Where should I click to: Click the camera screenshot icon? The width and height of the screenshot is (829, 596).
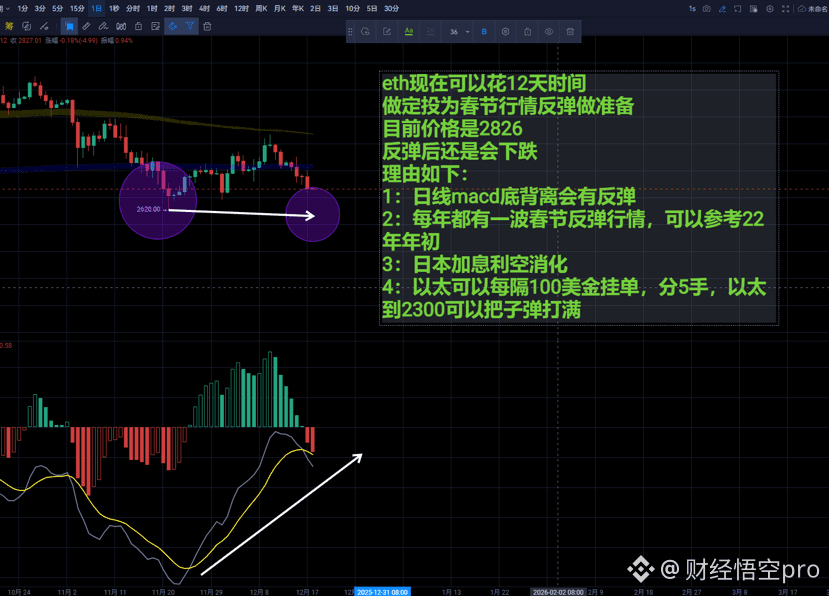click(706, 8)
